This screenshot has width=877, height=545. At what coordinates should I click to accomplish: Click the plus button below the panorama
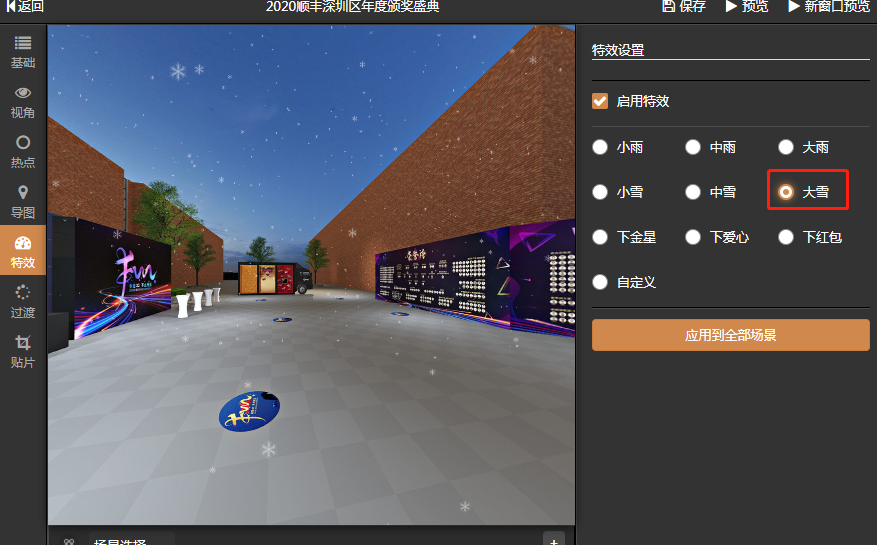point(554,539)
